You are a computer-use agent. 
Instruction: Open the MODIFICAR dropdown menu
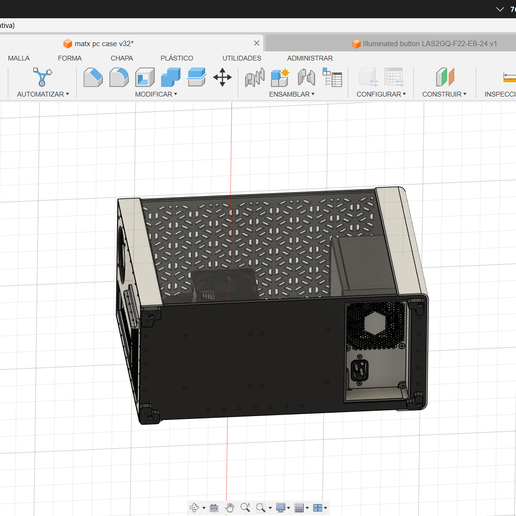click(156, 94)
